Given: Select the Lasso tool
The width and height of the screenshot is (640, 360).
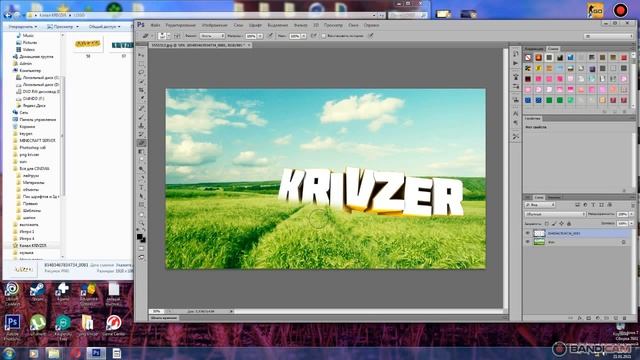Looking at the screenshot, I should click(x=141, y=72).
